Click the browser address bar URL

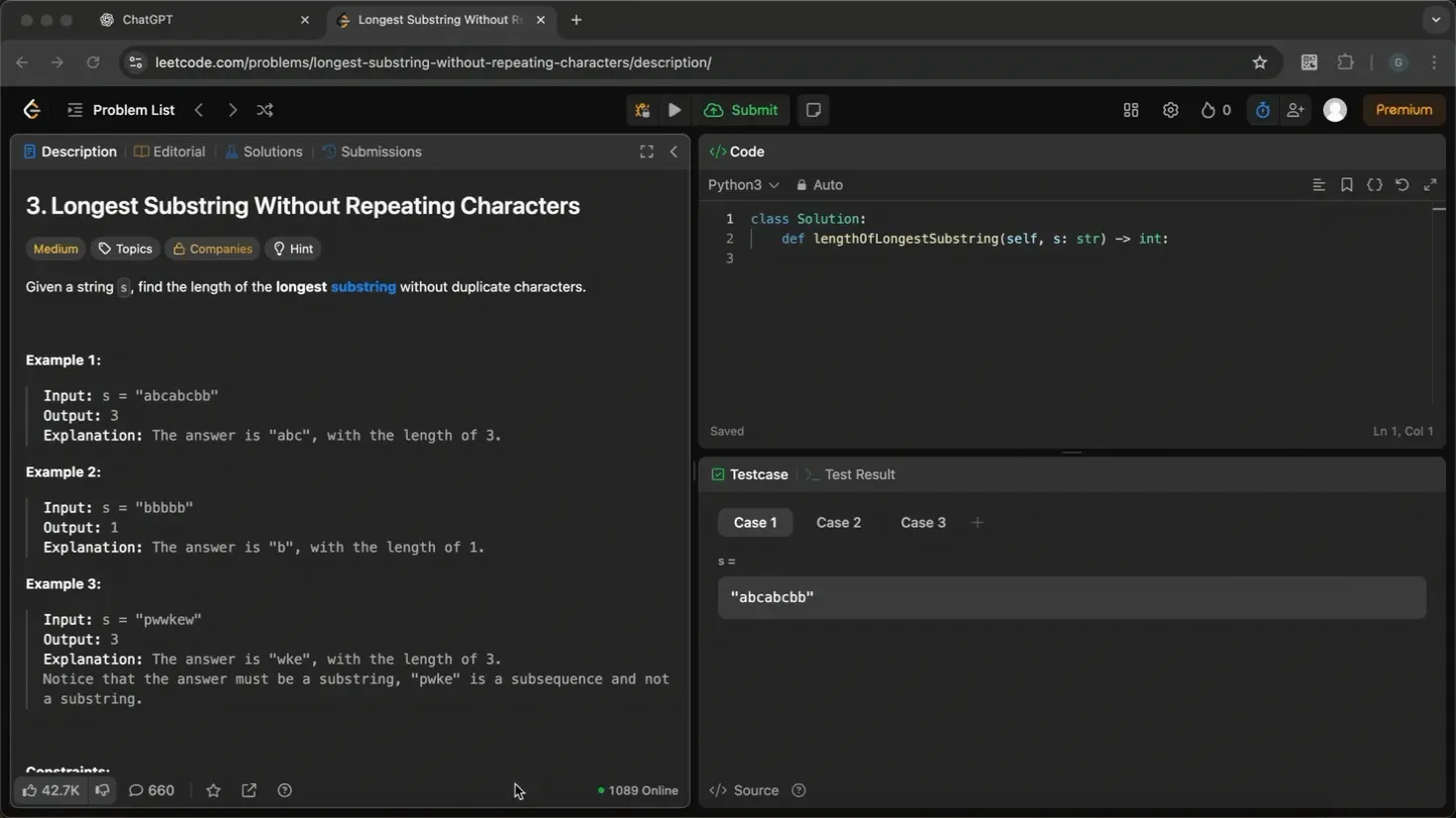(433, 62)
